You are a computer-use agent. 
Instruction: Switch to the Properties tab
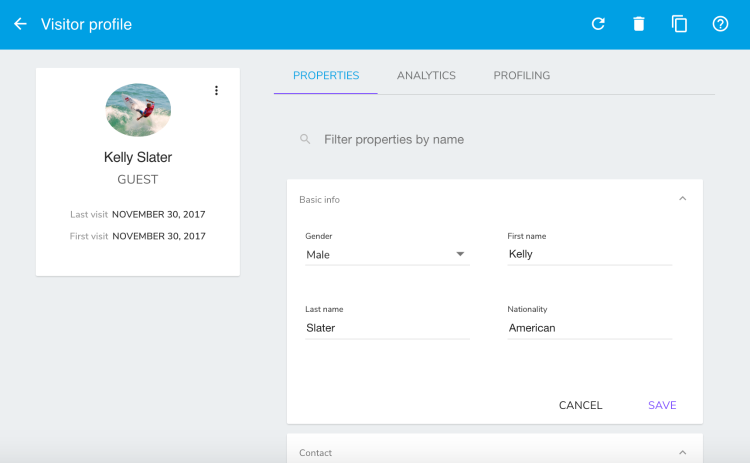[x=326, y=76]
